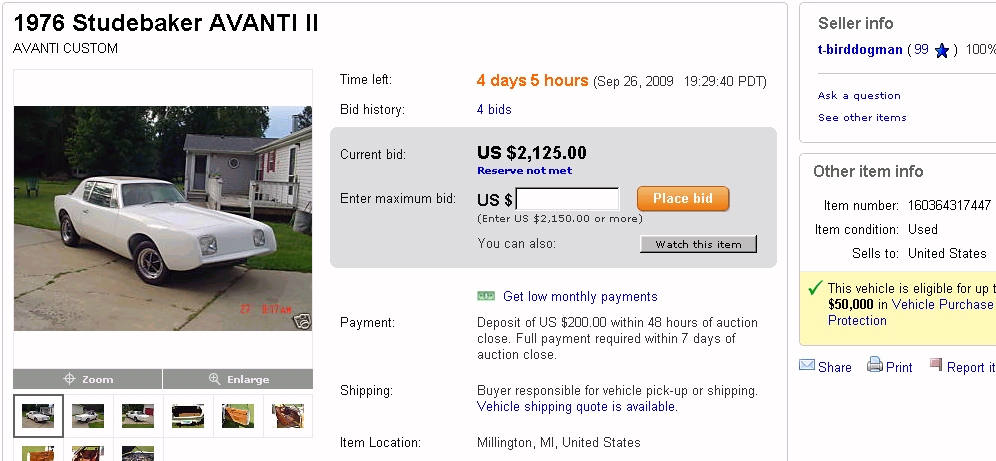Click the maximum bid input field
The image size is (996, 461).
567,199
